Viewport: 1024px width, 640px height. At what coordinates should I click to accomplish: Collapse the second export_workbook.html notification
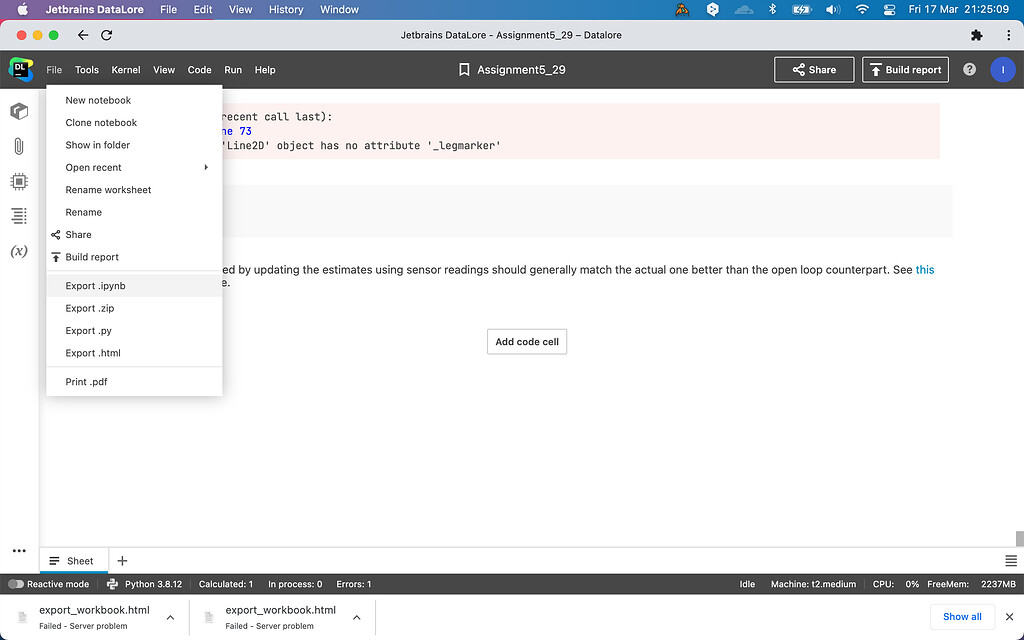[x=356, y=616]
